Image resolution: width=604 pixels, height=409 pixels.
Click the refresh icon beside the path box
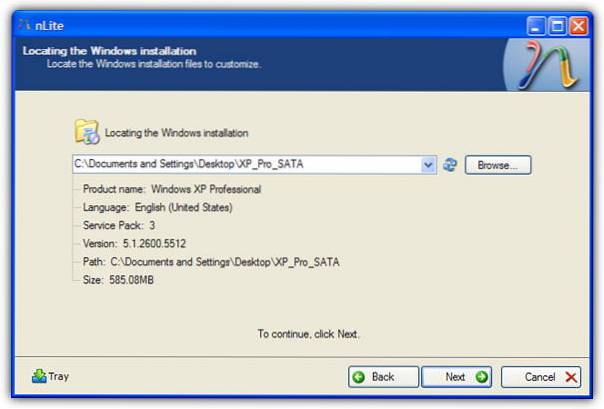point(450,165)
